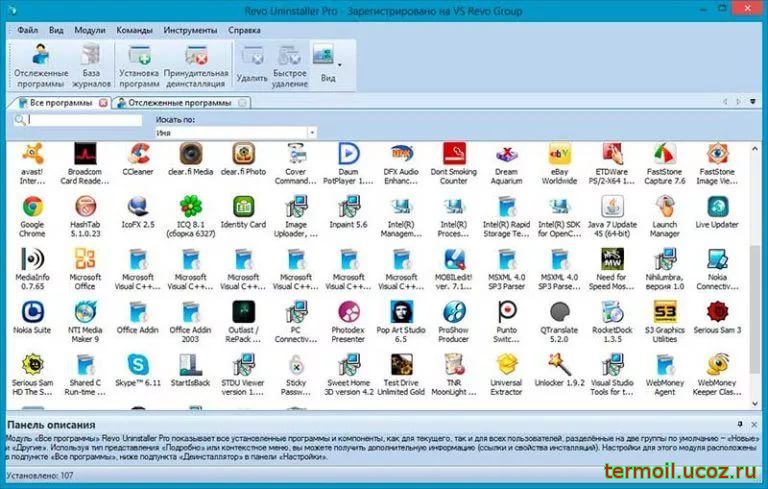Open the Отслеженные программы toolbar module

[x=41, y=66]
